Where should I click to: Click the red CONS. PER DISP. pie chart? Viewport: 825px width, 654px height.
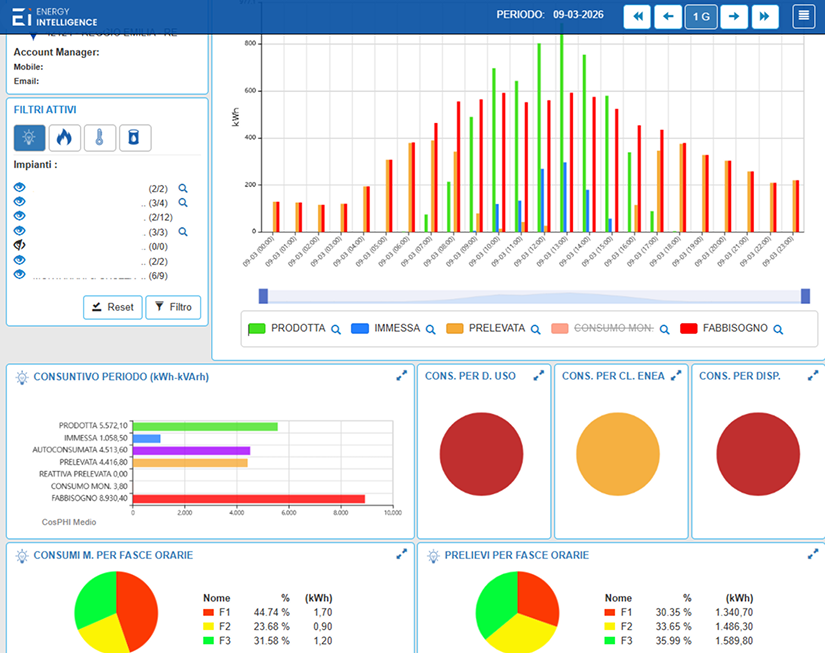756,450
